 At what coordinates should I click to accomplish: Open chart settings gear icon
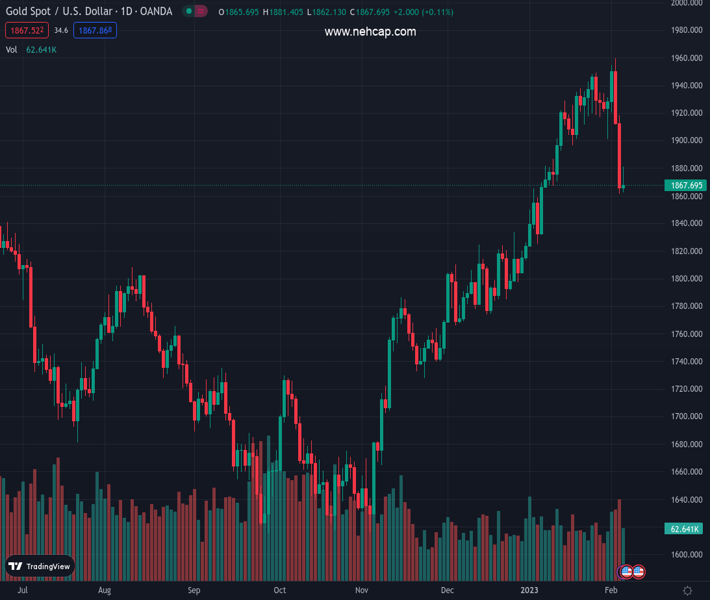point(687,591)
